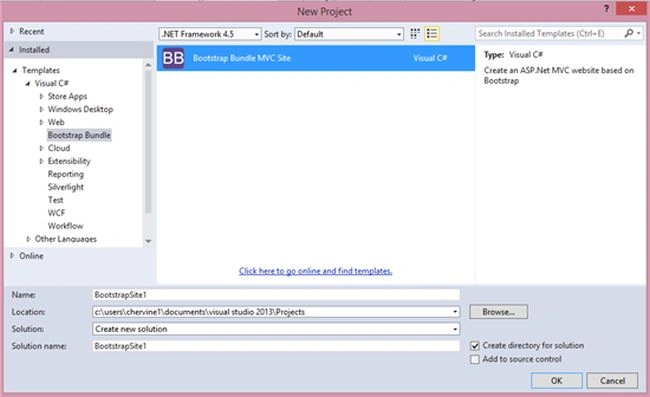The image size is (650, 397).
Task: Toggle Create directory for solution checkbox
Action: [475, 346]
